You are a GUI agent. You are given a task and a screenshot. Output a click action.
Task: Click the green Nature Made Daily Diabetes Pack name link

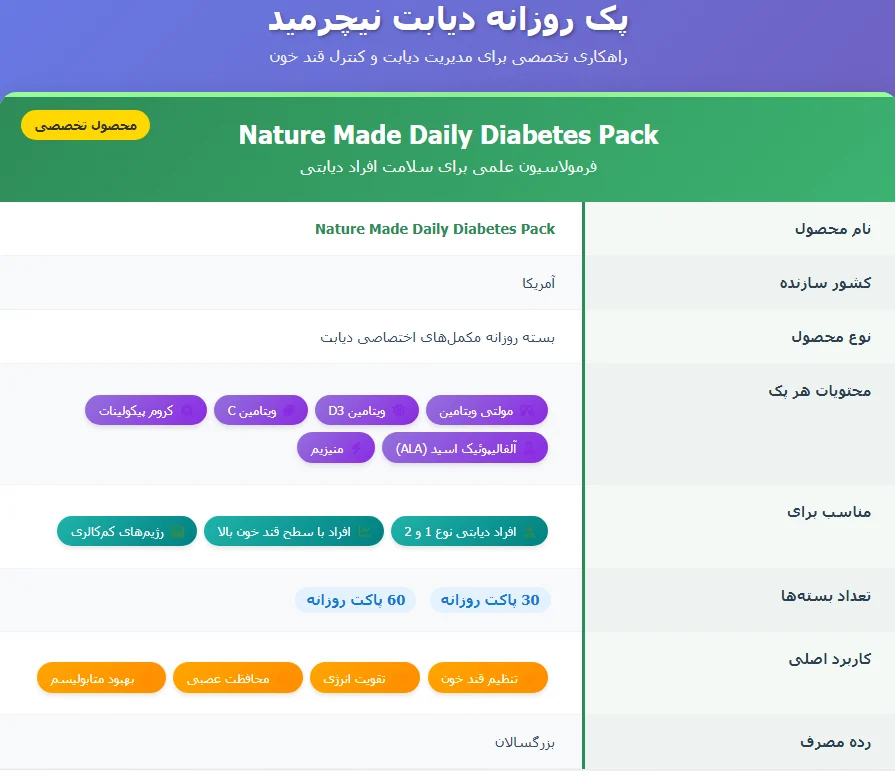435,229
